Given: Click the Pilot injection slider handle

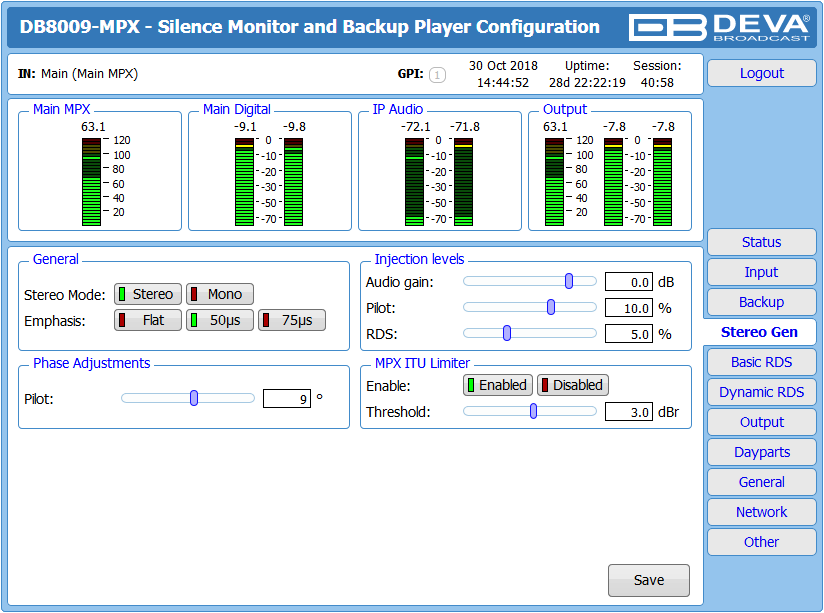Looking at the screenshot, I should (x=551, y=307).
